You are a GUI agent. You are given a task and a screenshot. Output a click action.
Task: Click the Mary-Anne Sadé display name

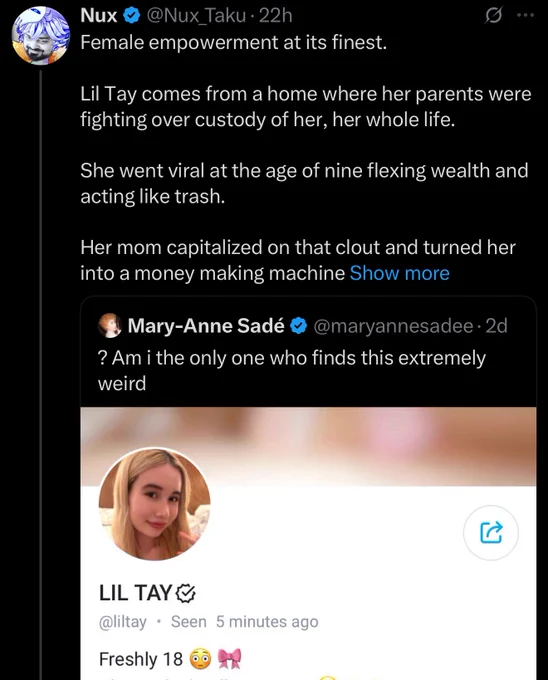point(206,326)
